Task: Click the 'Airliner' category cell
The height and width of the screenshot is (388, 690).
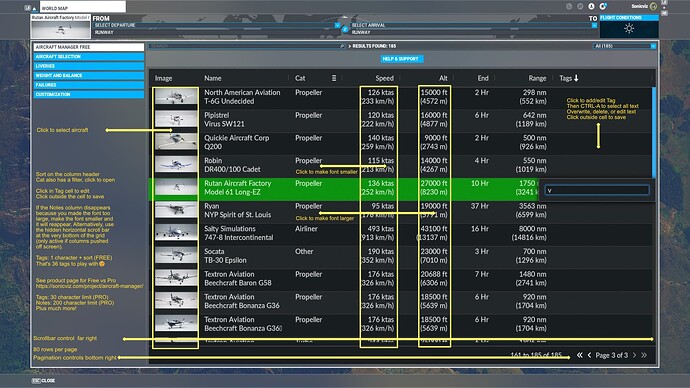Action: [x=306, y=229]
